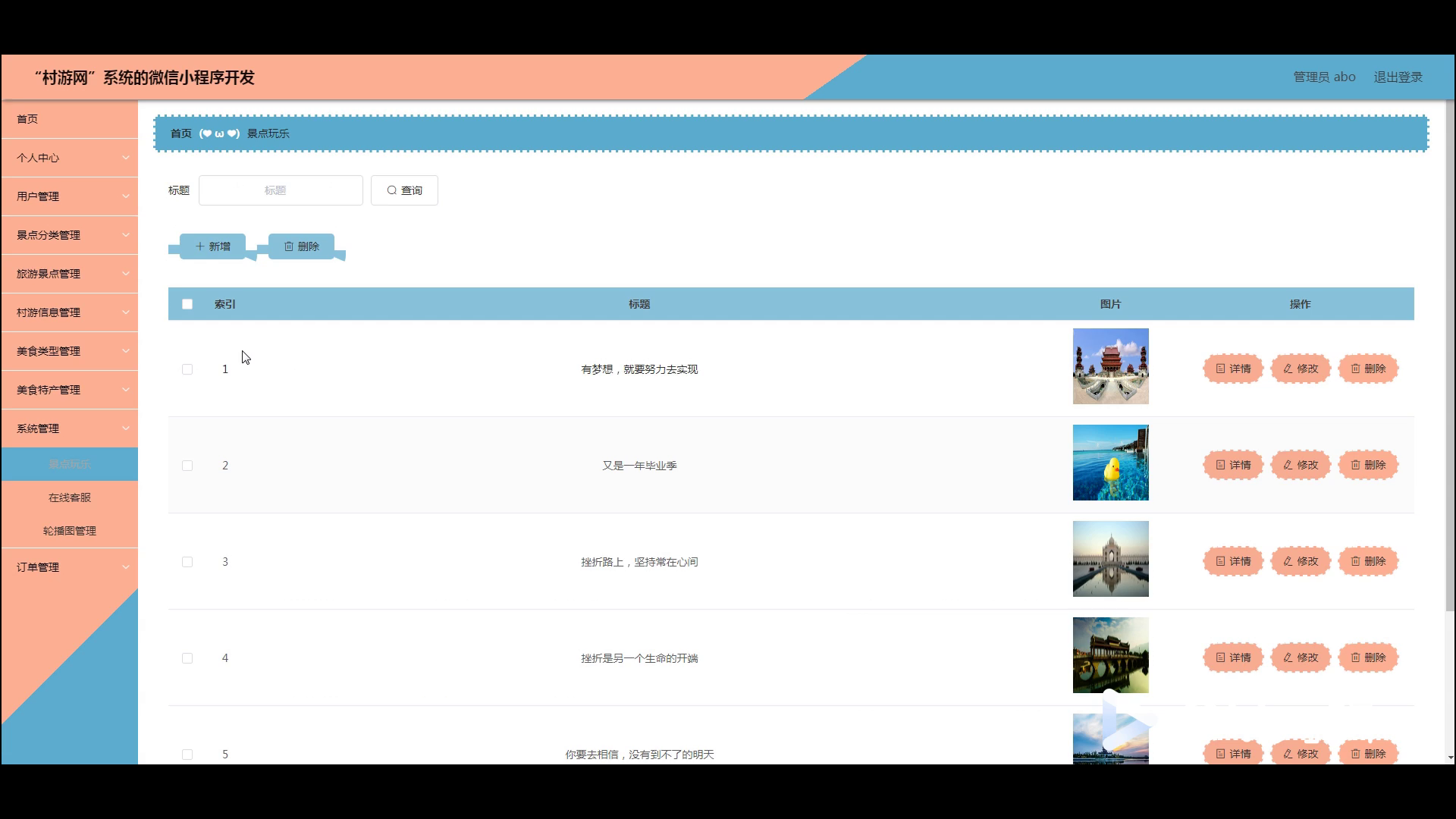Click title text 有梦想，就要努力去实现
The width and height of the screenshot is (1456, 819).
pyautogui.click(x=639, y=369)
